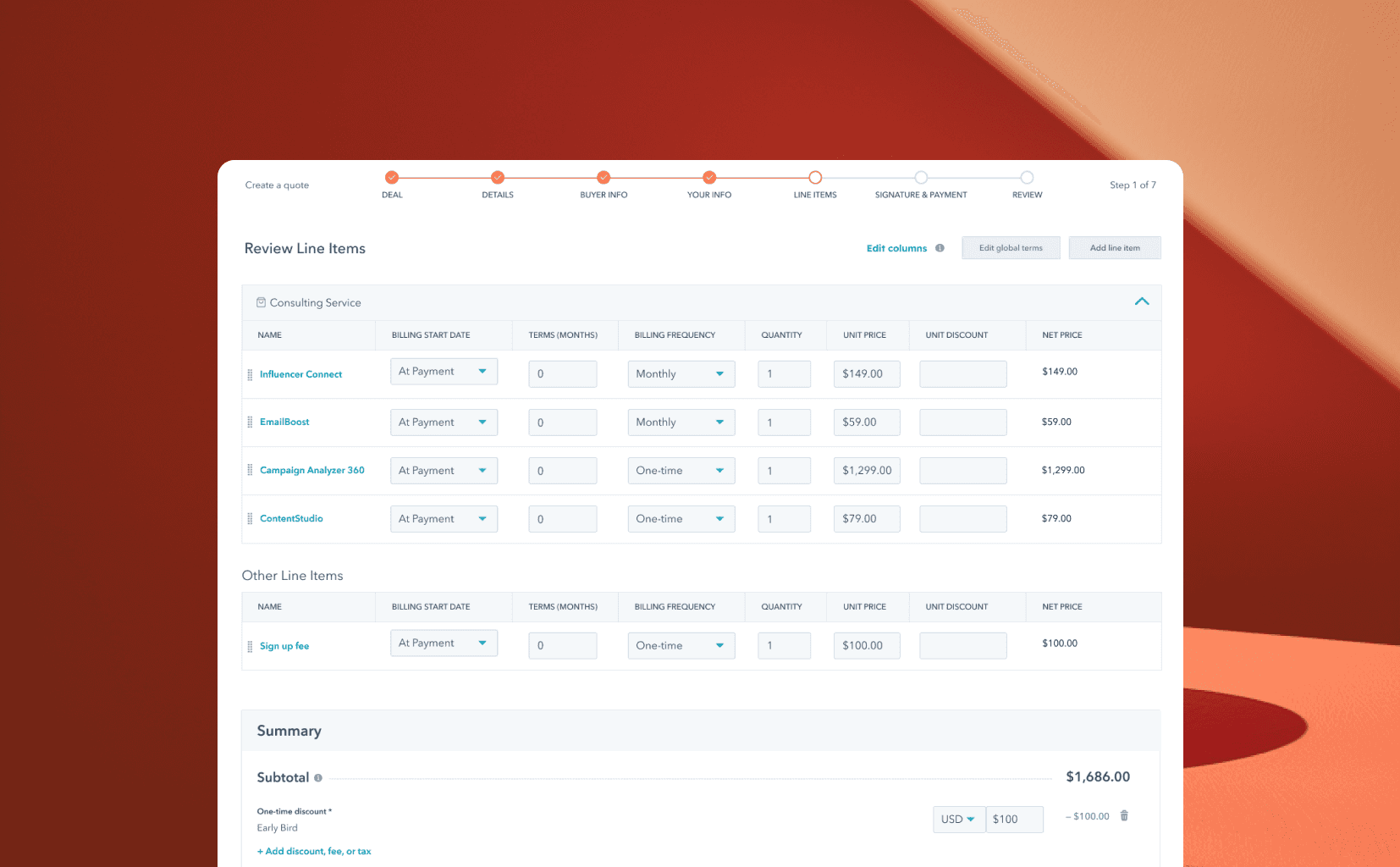1400x867 pixels.
Task: Click the net price $1,299.00 text
Action: (x=1063, y=470)
